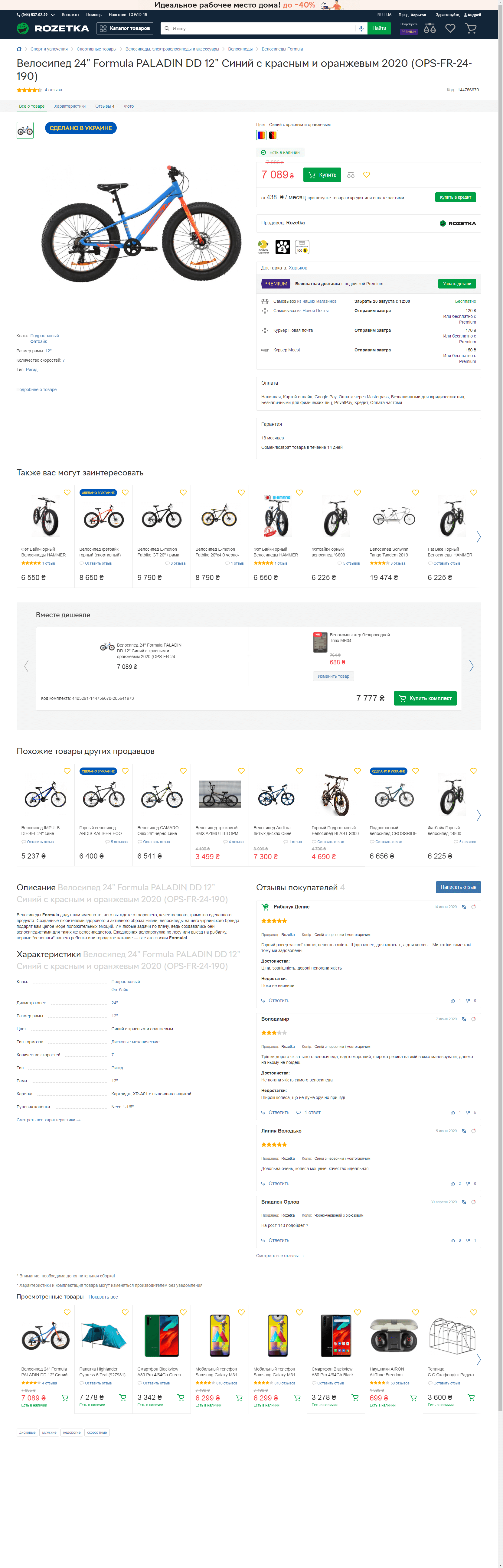This screenshot has height=1568, width=503.
Task: Open the wishlist heart in header
Action: pyautogui.click(x=450, y=29)
